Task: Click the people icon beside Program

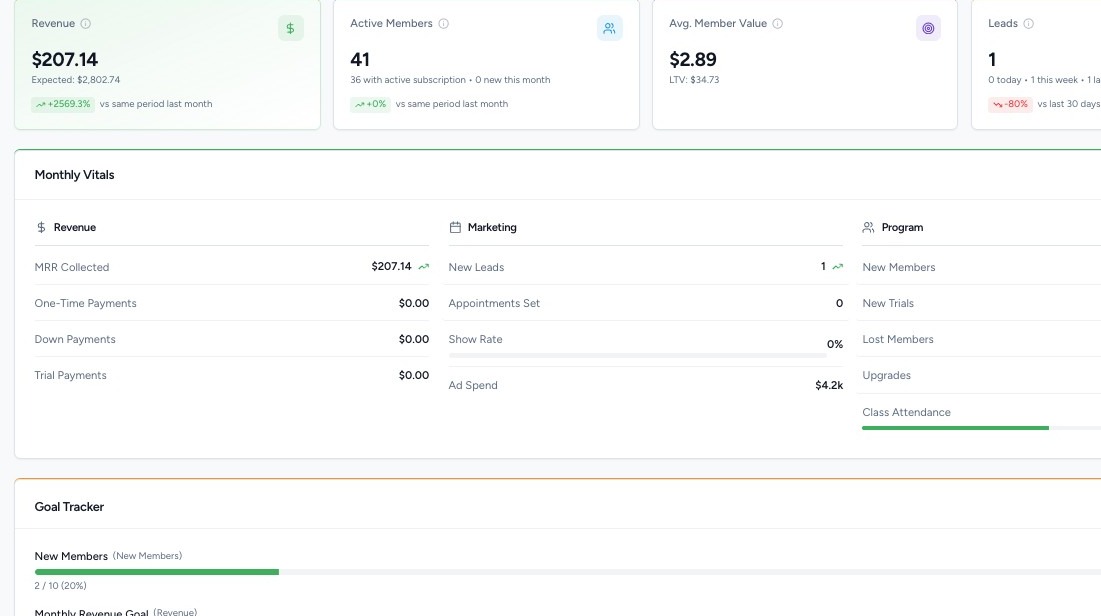Action: tap(869, 228)
